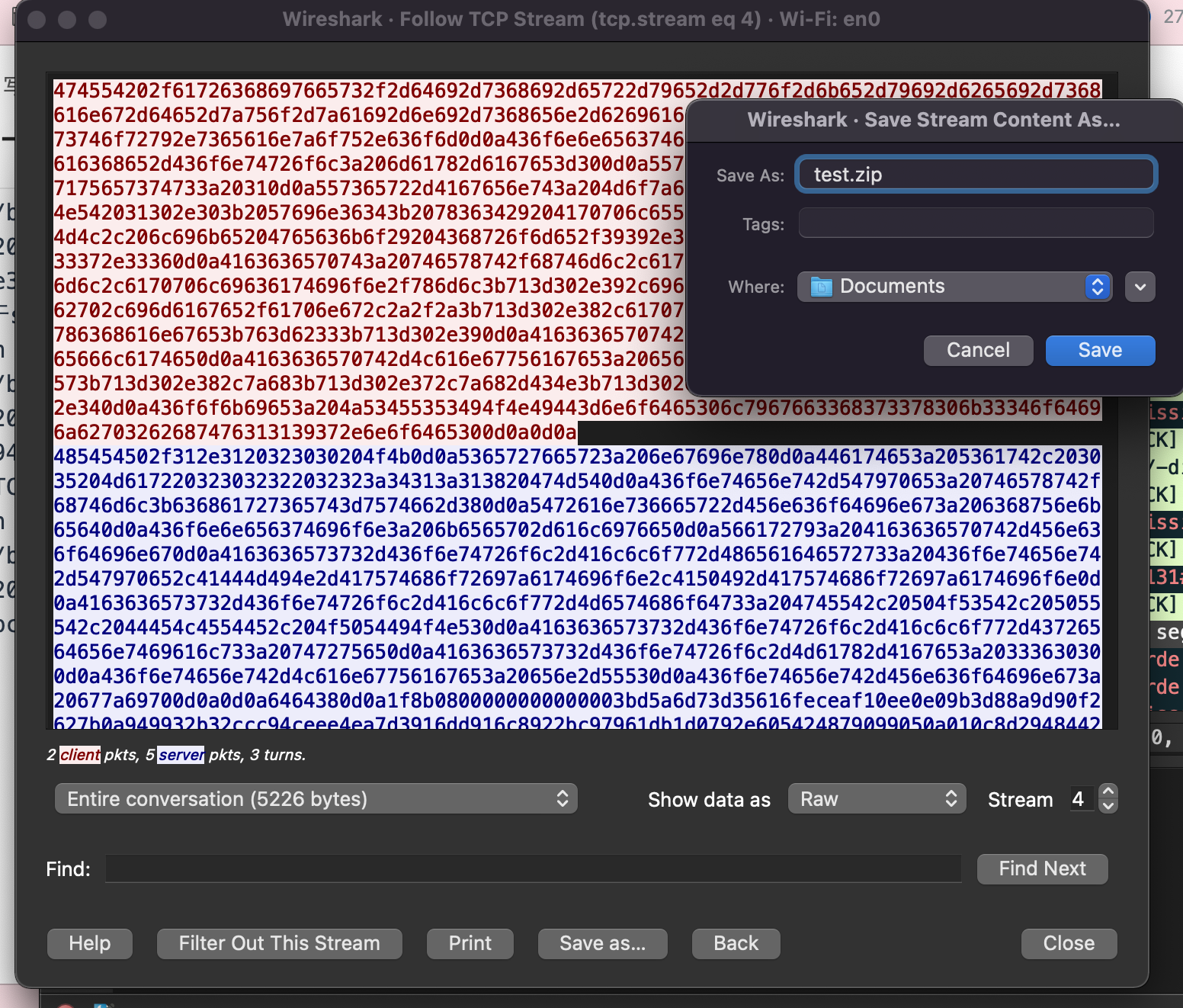Click the Print button

click(x=470, y=943)
